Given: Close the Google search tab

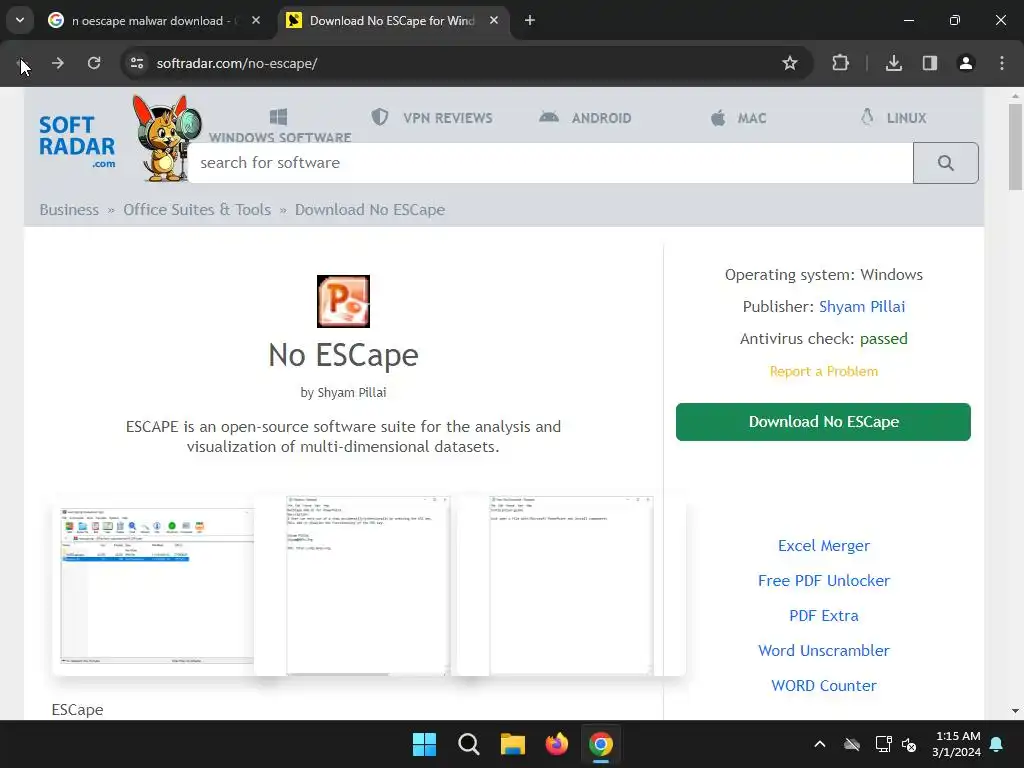Looking at the screenshot, I should (x=256, y=20).
